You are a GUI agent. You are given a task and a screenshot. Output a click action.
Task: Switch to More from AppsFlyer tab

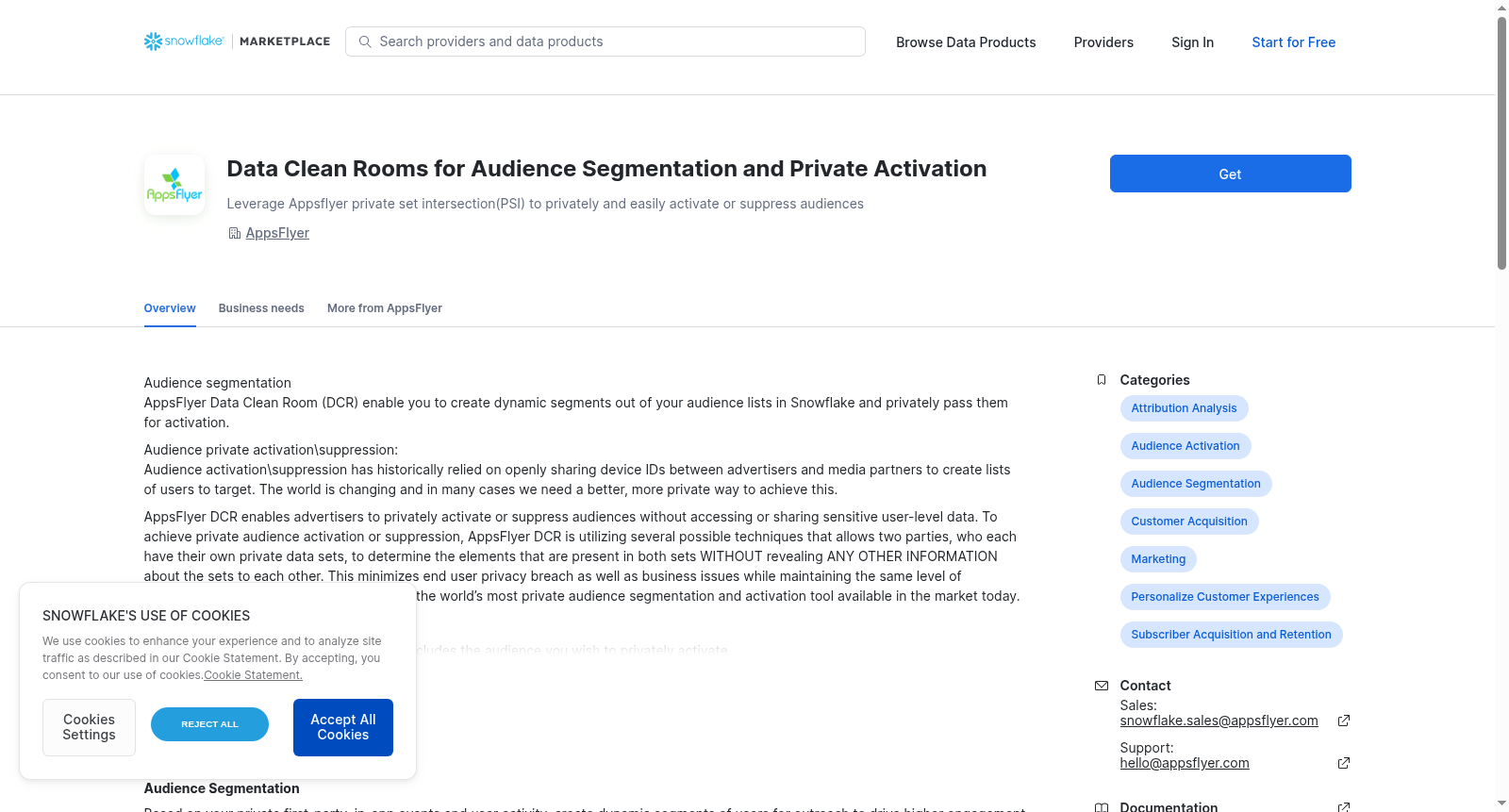[x=385, y=308]
